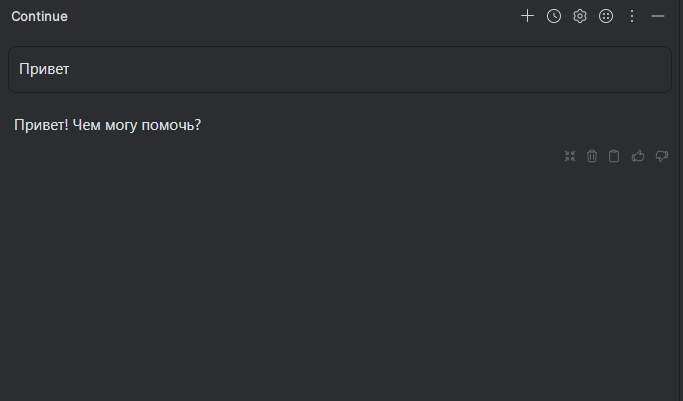Click the assistant reply text line
Screen dimensions: 683x401
coord(108,126)
